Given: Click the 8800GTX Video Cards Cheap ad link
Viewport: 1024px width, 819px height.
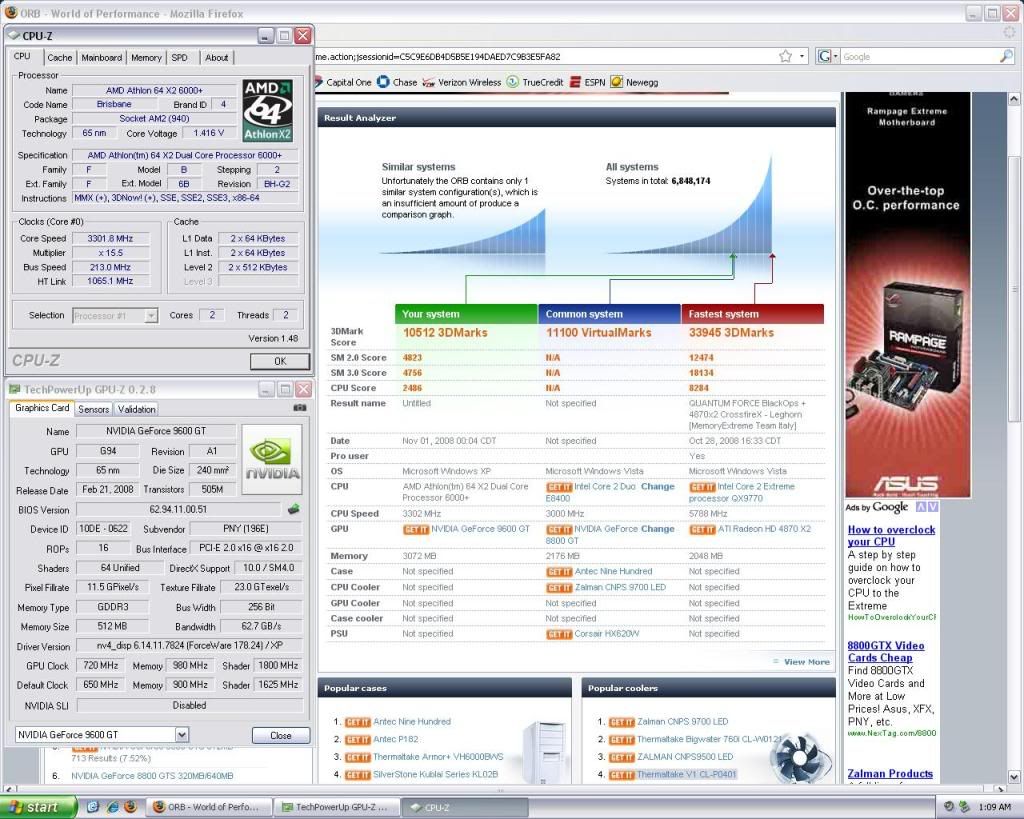Looking at the screenshot, I should point(886,652).
